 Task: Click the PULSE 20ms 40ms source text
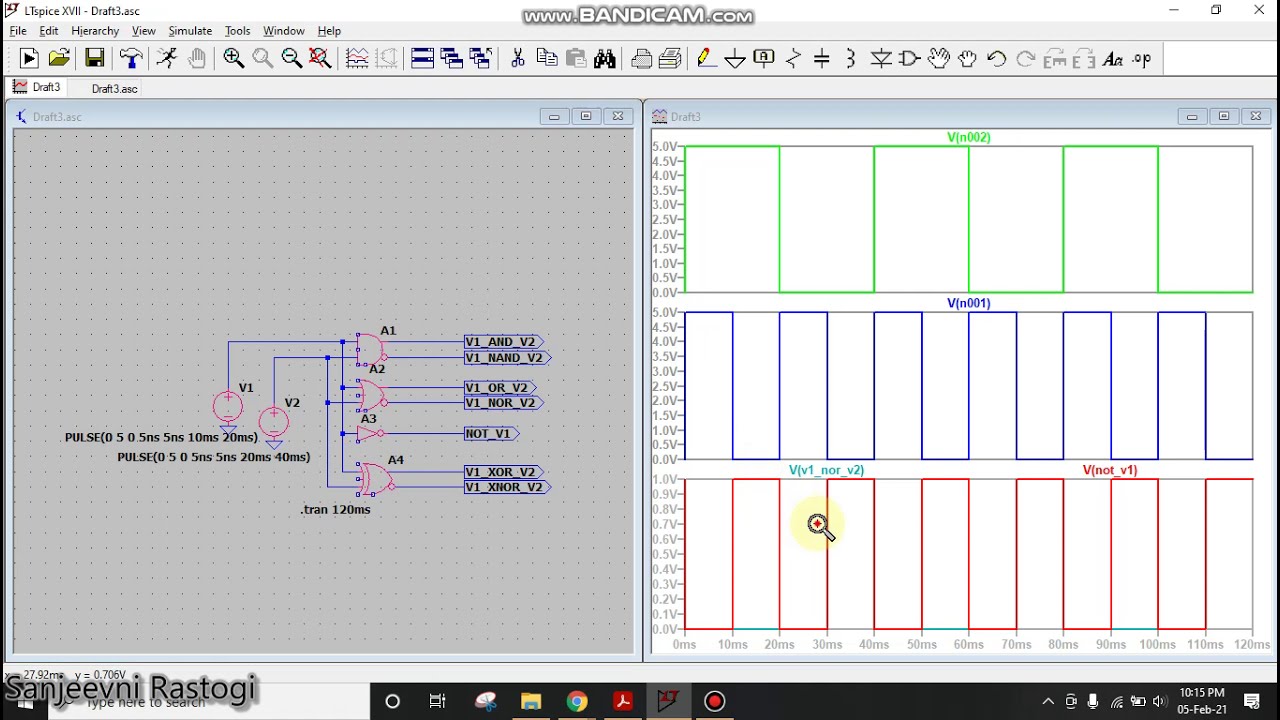(x=213, y=457)
